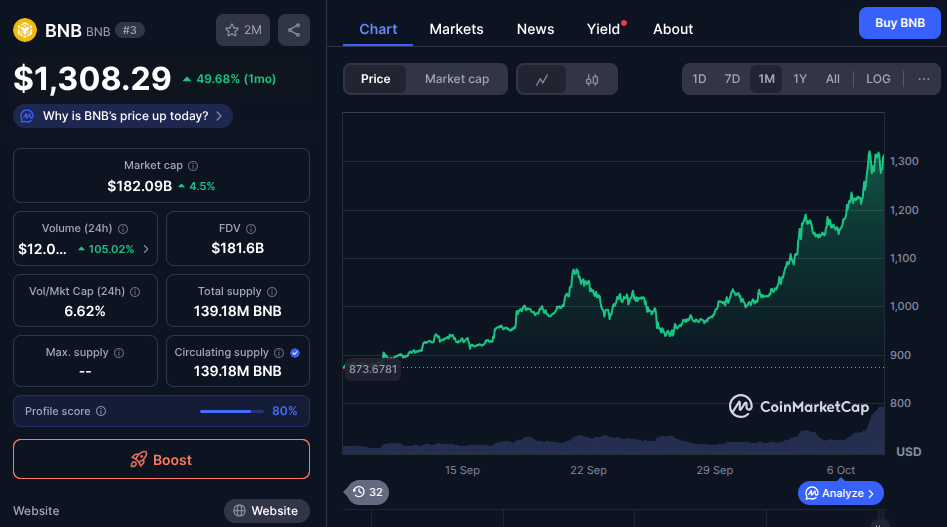Open Profile score info icon
The width and height of the screenshot is (947, 527).
pyautogui.click(x=101, y=411)
